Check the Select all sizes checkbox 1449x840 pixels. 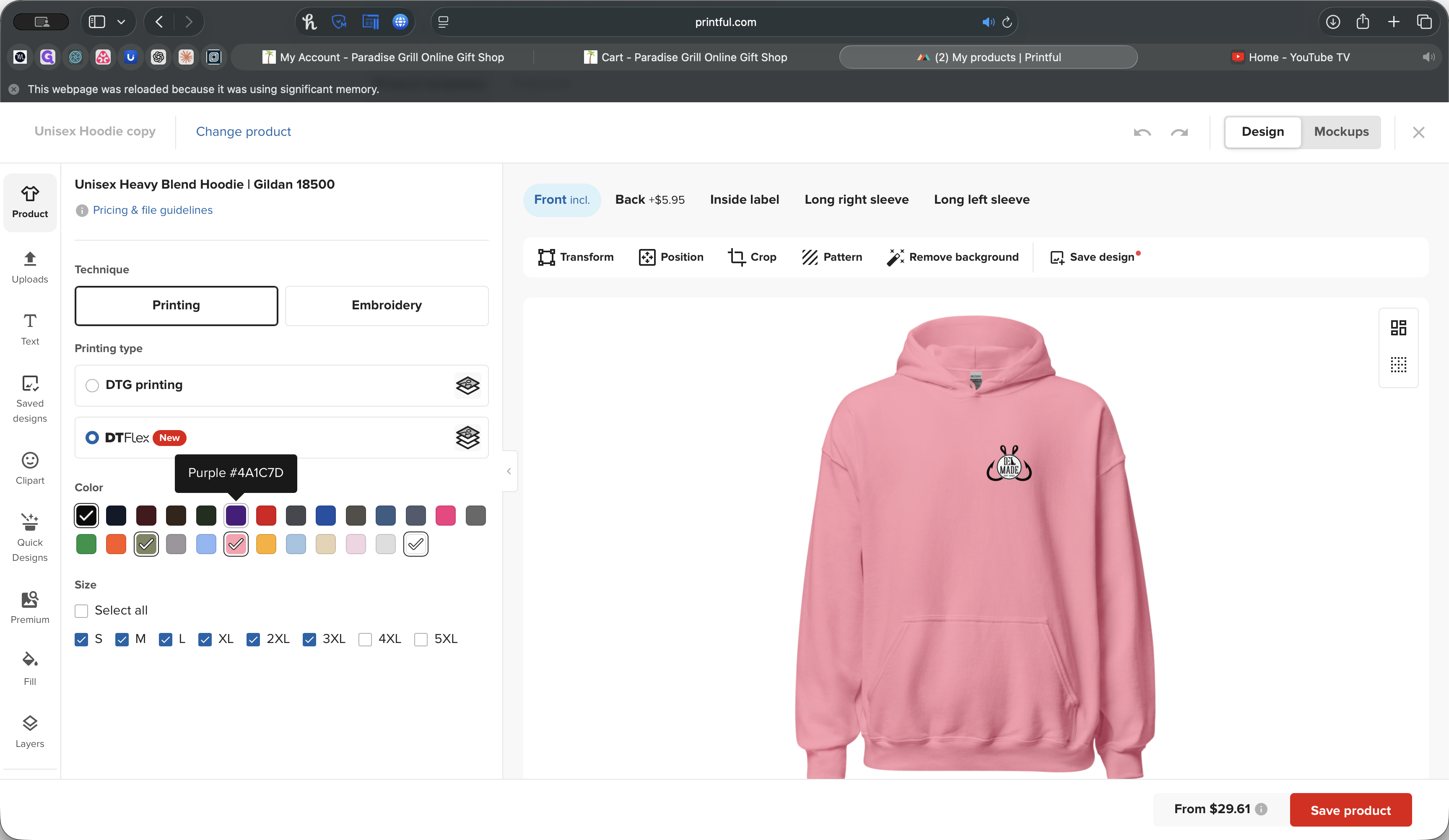pyautogui.click(x=82, y=611)
